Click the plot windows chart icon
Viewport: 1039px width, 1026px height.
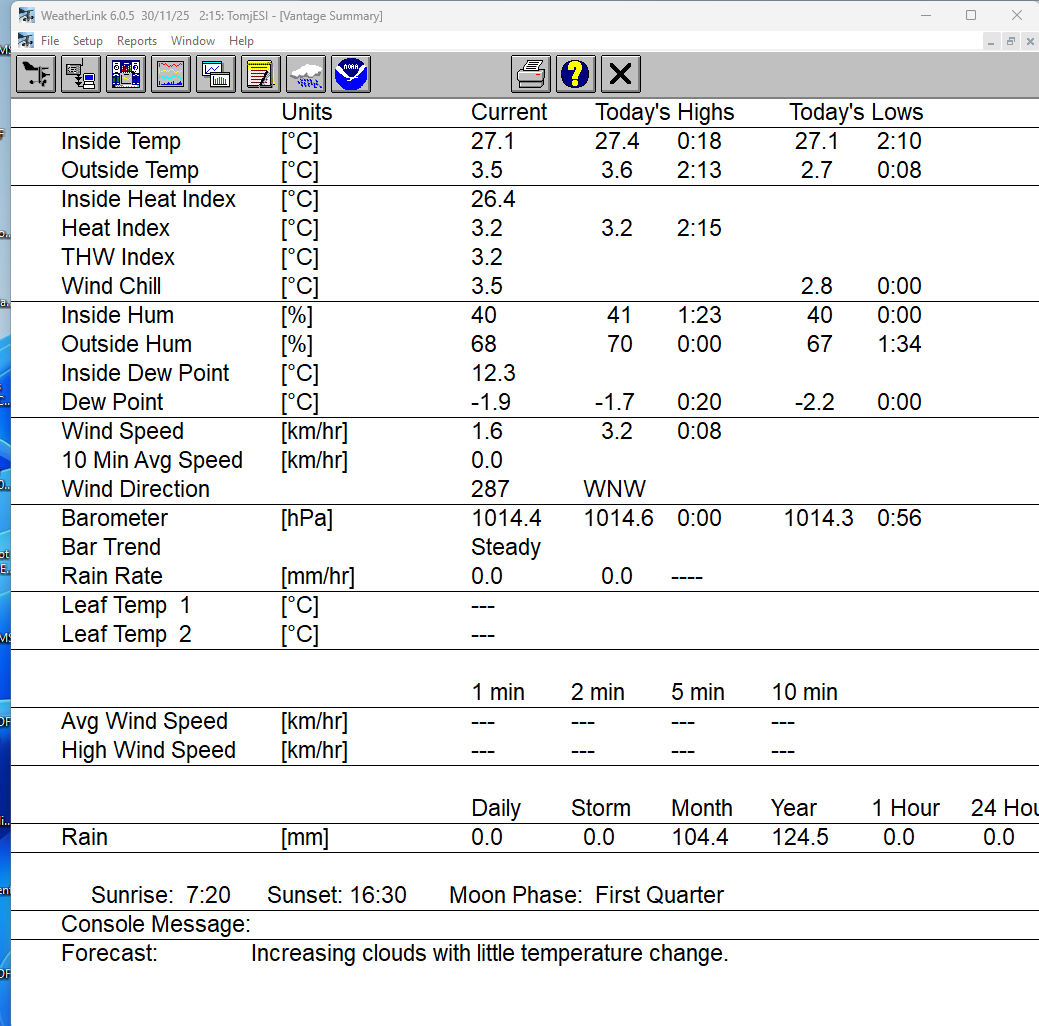pyautogui.click(x=216, y=74)
